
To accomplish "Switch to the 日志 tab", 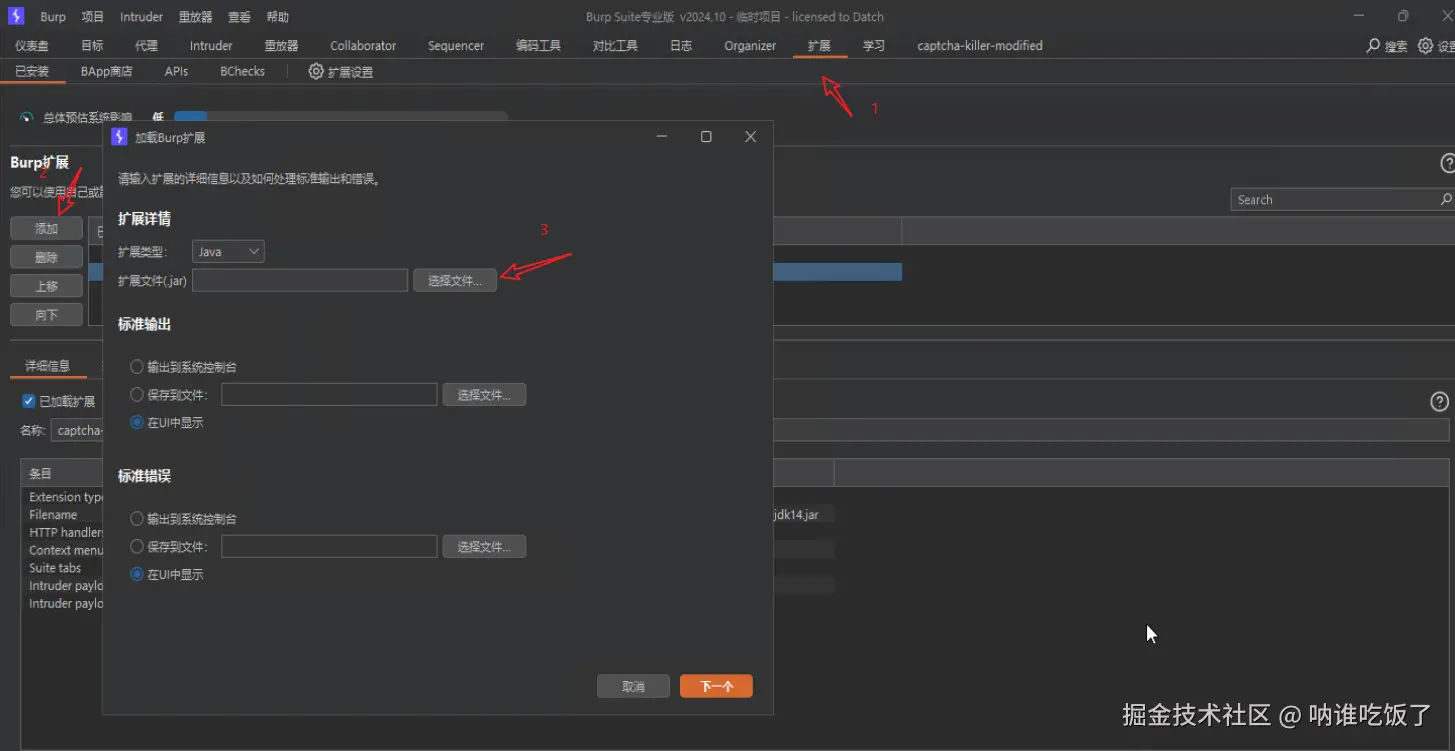I will pyautogui.click(x=681, y=46).
